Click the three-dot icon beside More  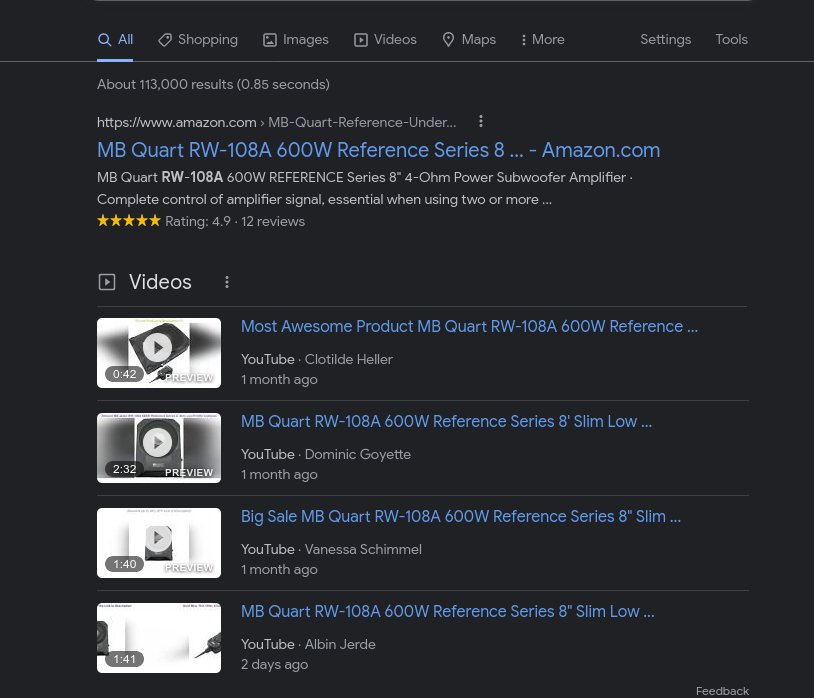[523, 40]
